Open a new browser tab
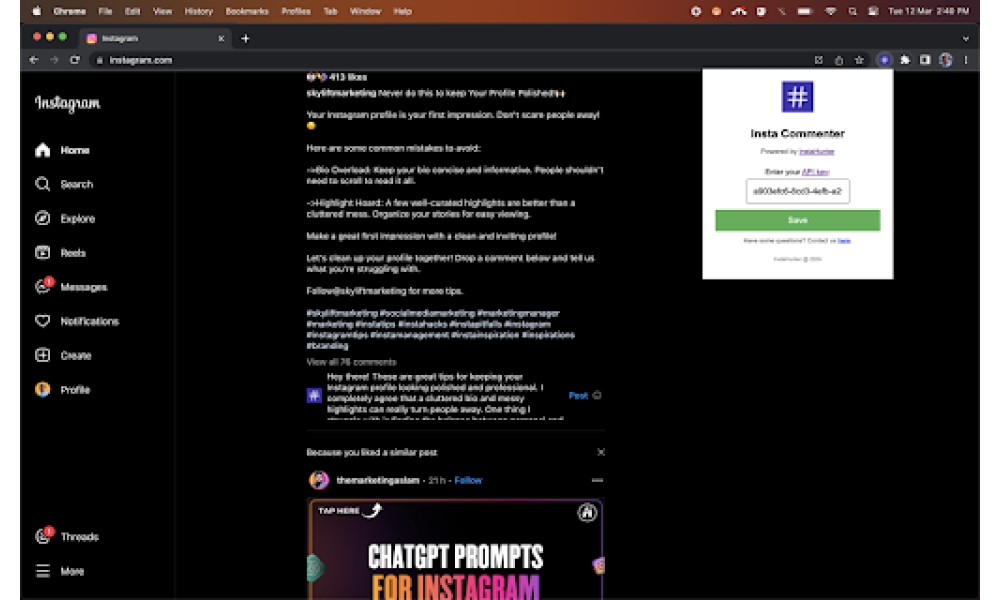This screenshot has width=1000, height=600. pyautogui.click(x=245, y=38)
